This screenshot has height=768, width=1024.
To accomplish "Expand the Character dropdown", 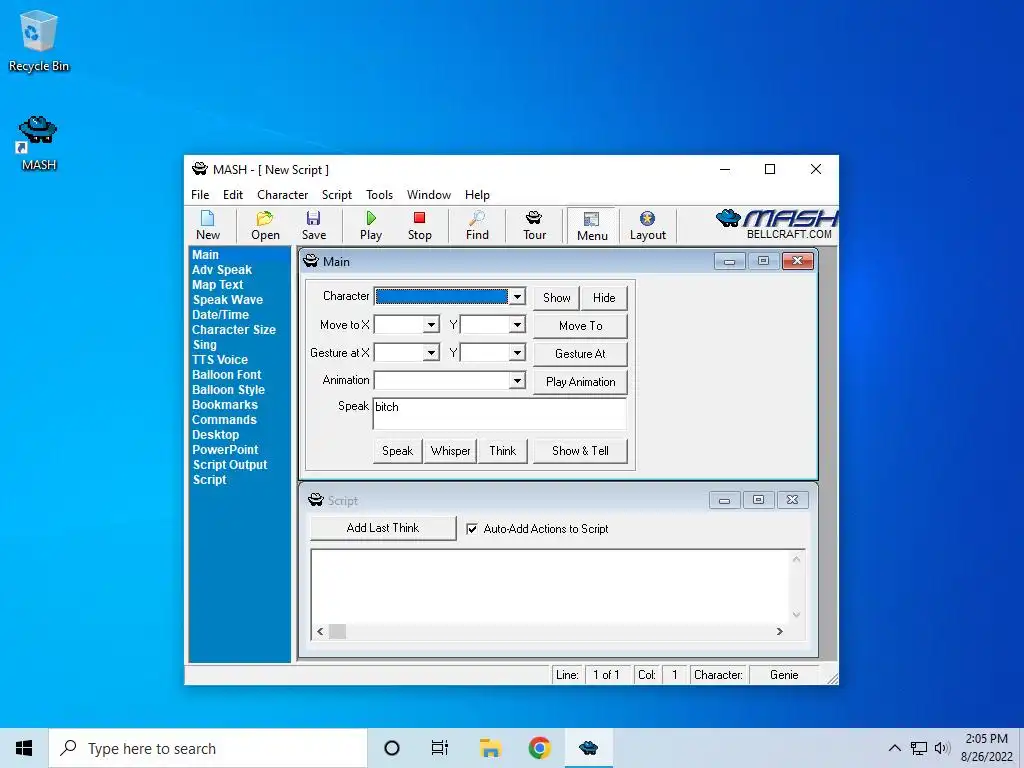I will [517, 296].
